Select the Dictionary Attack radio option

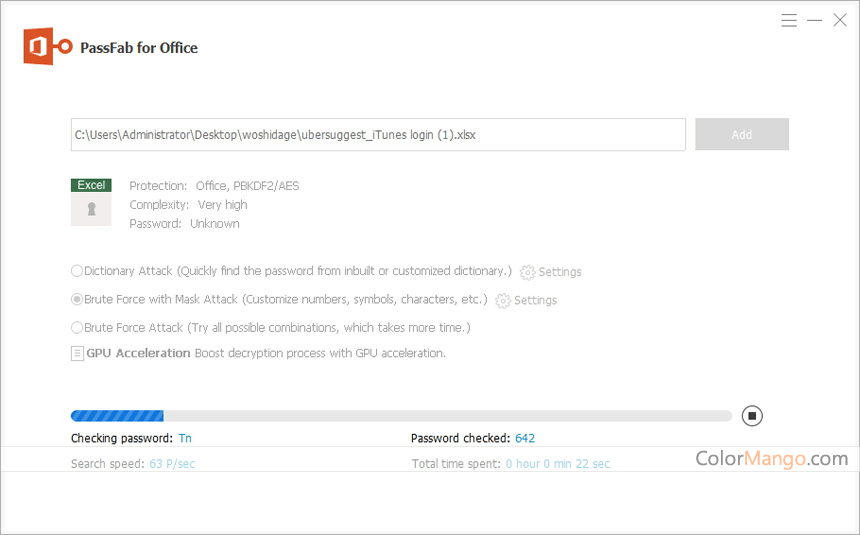click(77, 271)
